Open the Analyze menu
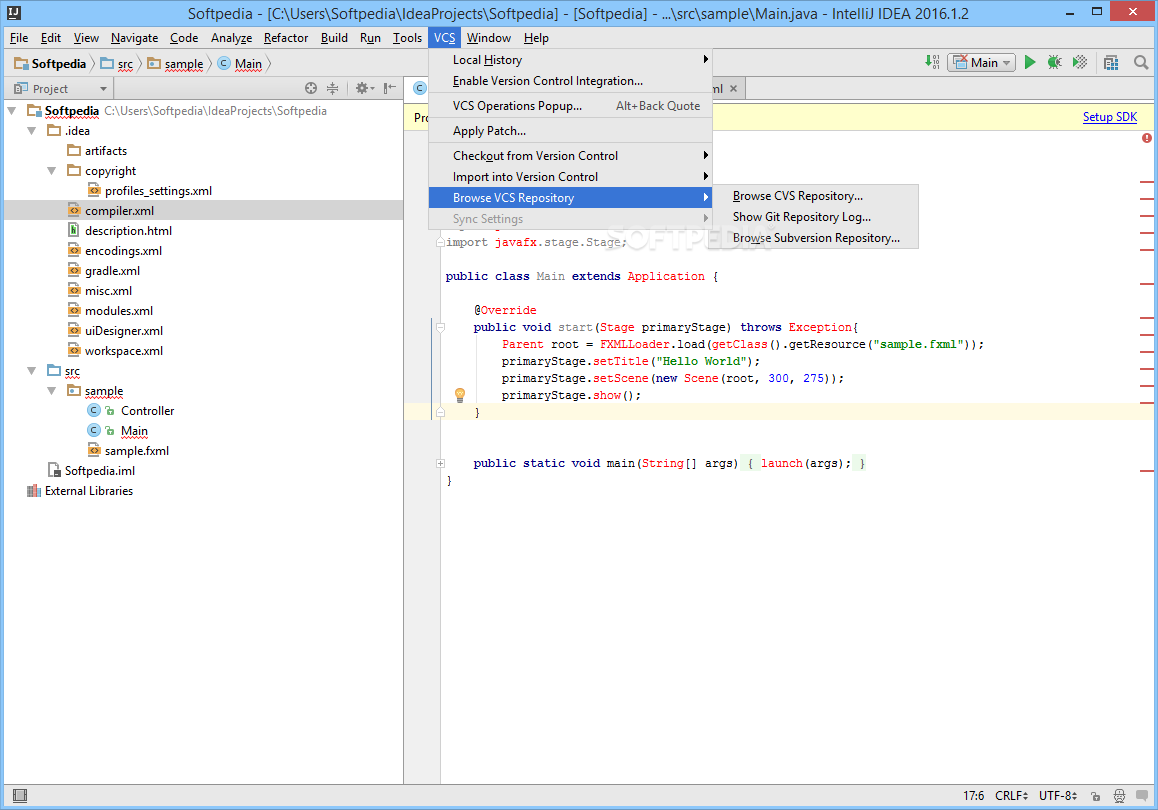This screenshot has width=1158, height=810. [231, 38]
